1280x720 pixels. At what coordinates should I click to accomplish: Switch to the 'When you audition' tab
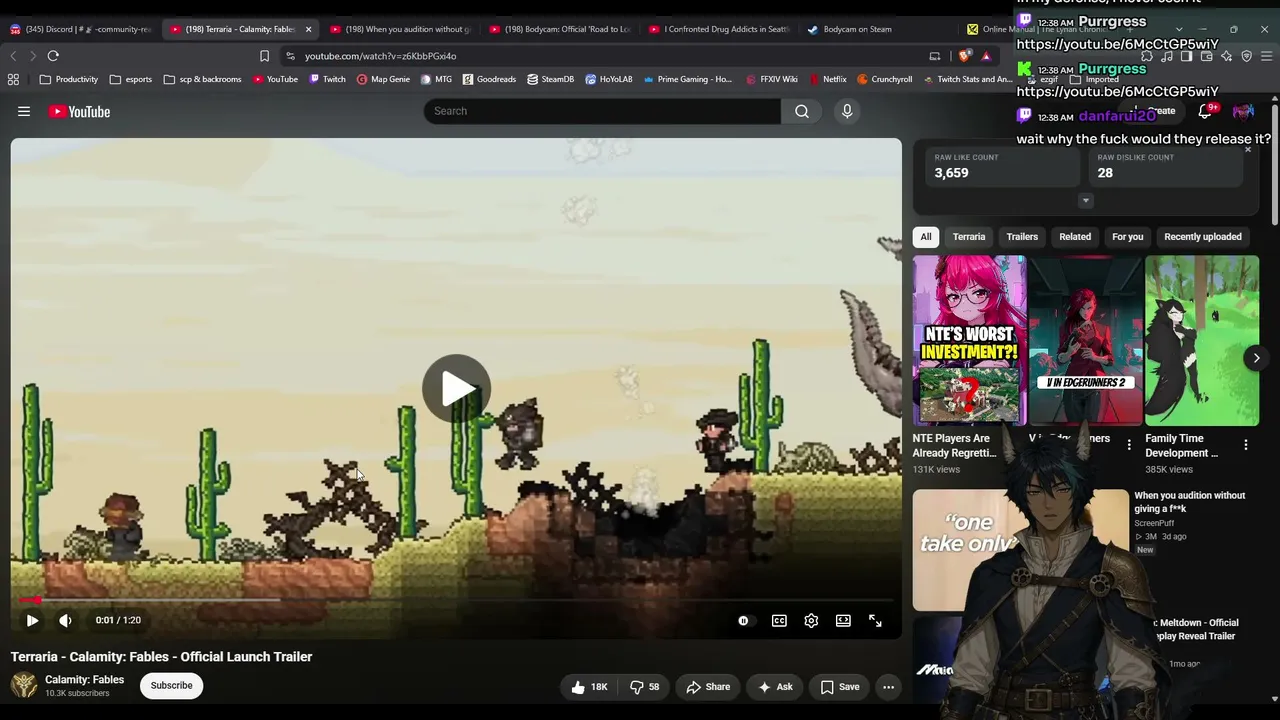400,29
